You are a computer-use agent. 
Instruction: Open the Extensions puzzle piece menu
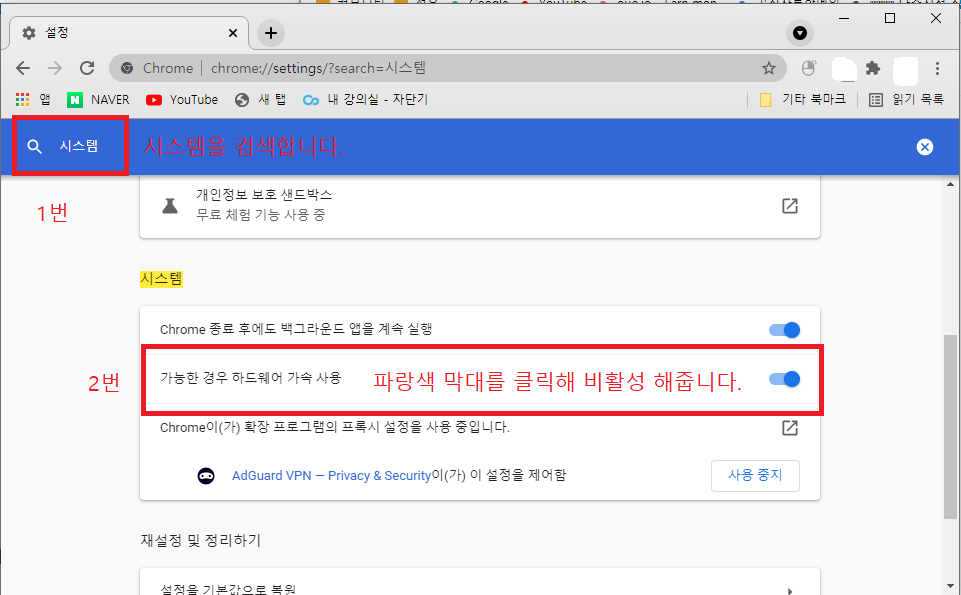pyautogui.click(x=873, y=68)
